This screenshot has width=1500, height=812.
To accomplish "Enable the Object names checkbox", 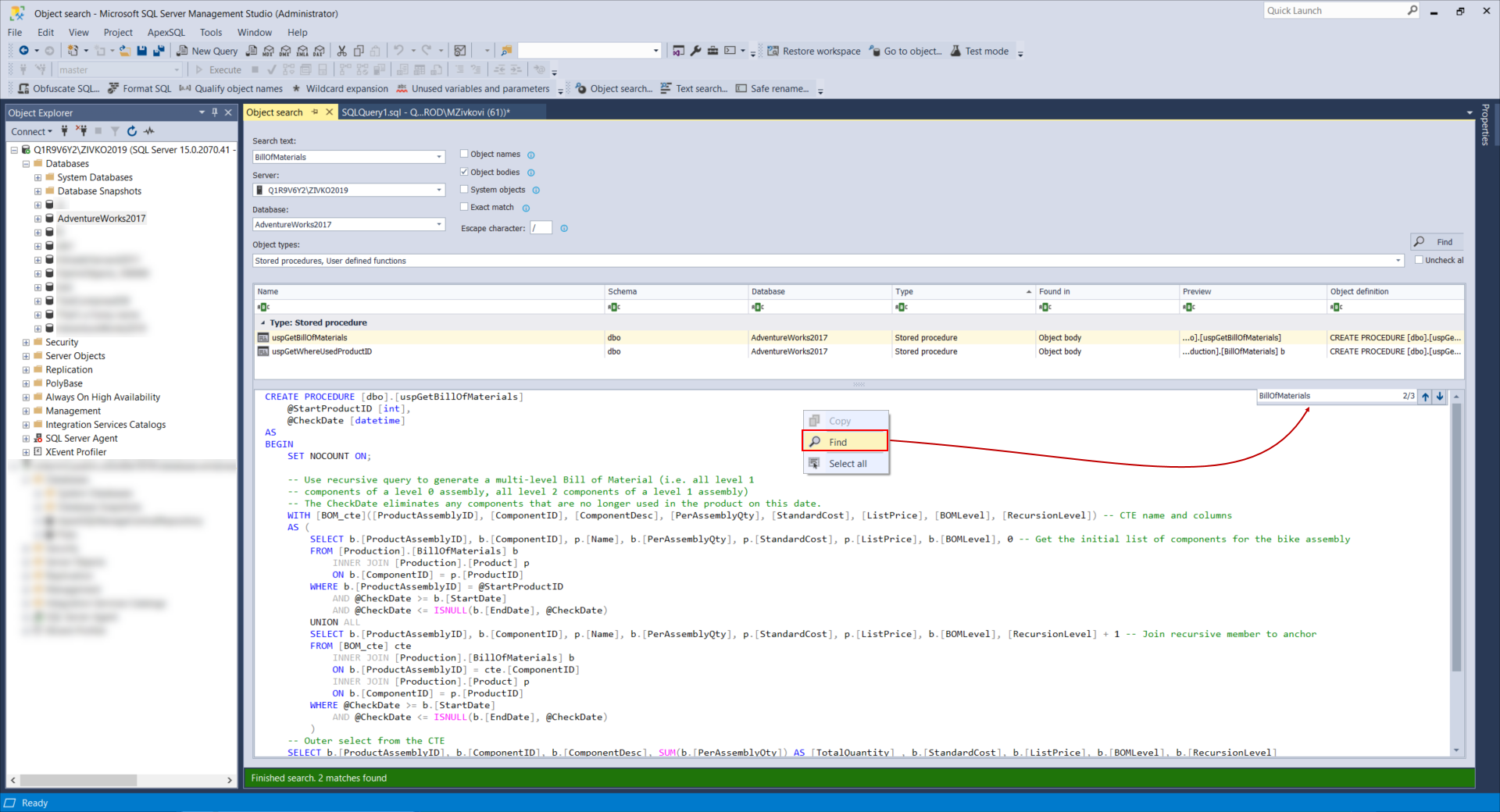I will (x=464, y=154).
